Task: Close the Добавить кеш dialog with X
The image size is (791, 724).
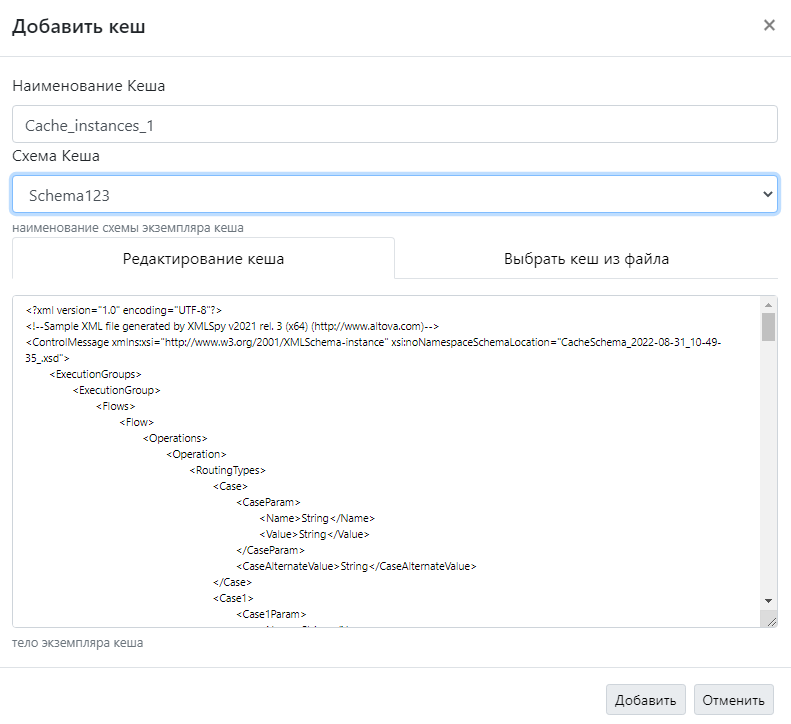Action: click(x=769, y=26)
